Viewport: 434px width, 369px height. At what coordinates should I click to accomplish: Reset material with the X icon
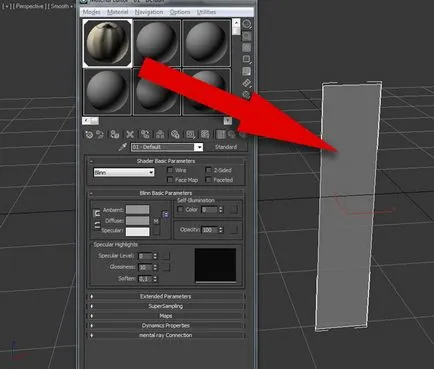tap(130, 134)
